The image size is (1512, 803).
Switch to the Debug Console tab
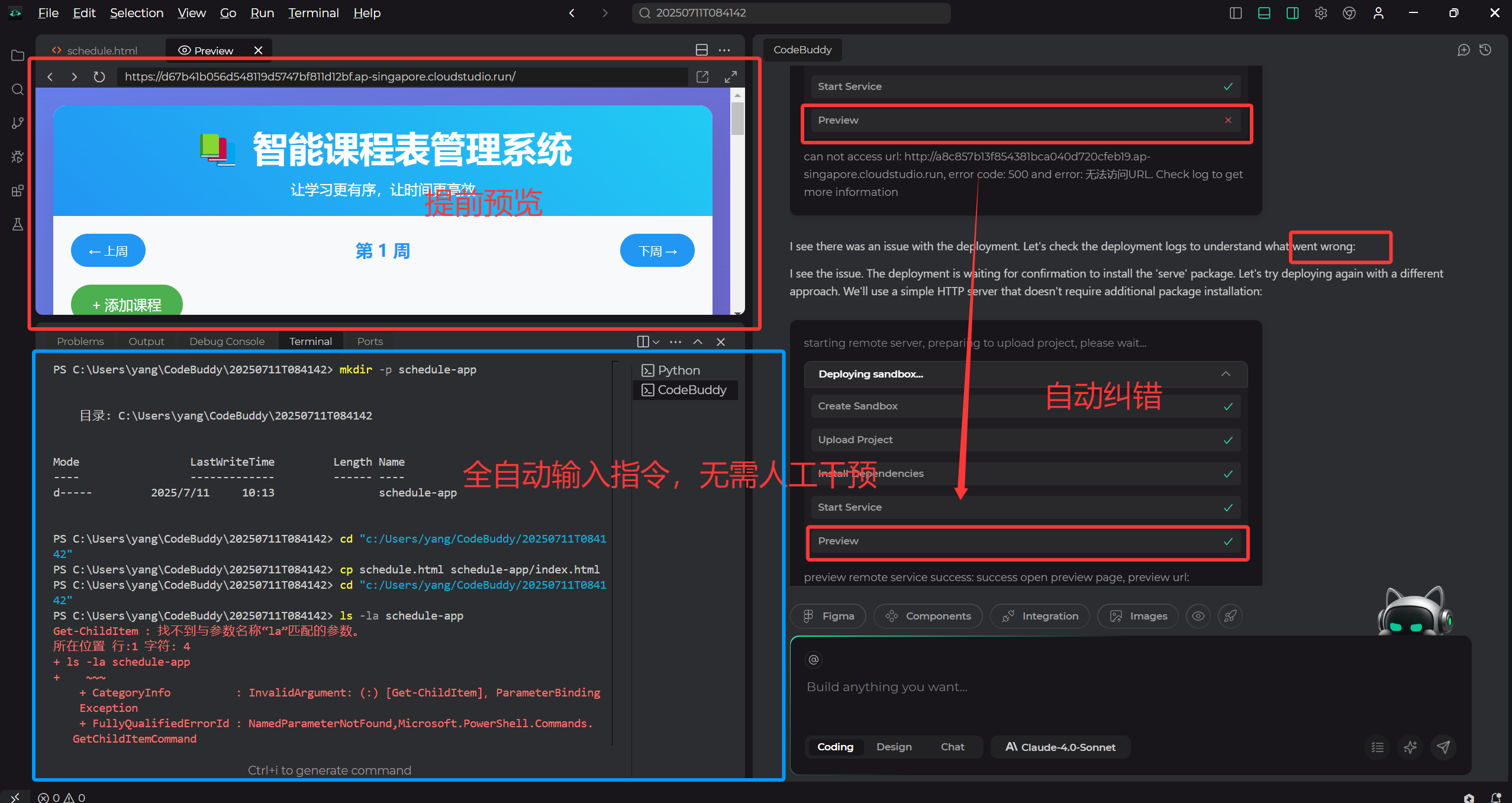pyautogui.click(x=227, y=341)
